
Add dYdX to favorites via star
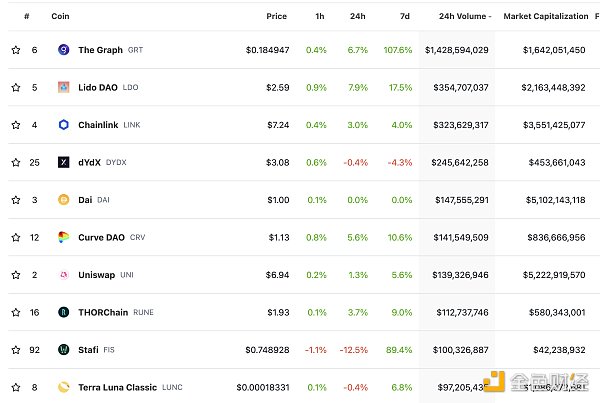[16, 162]
